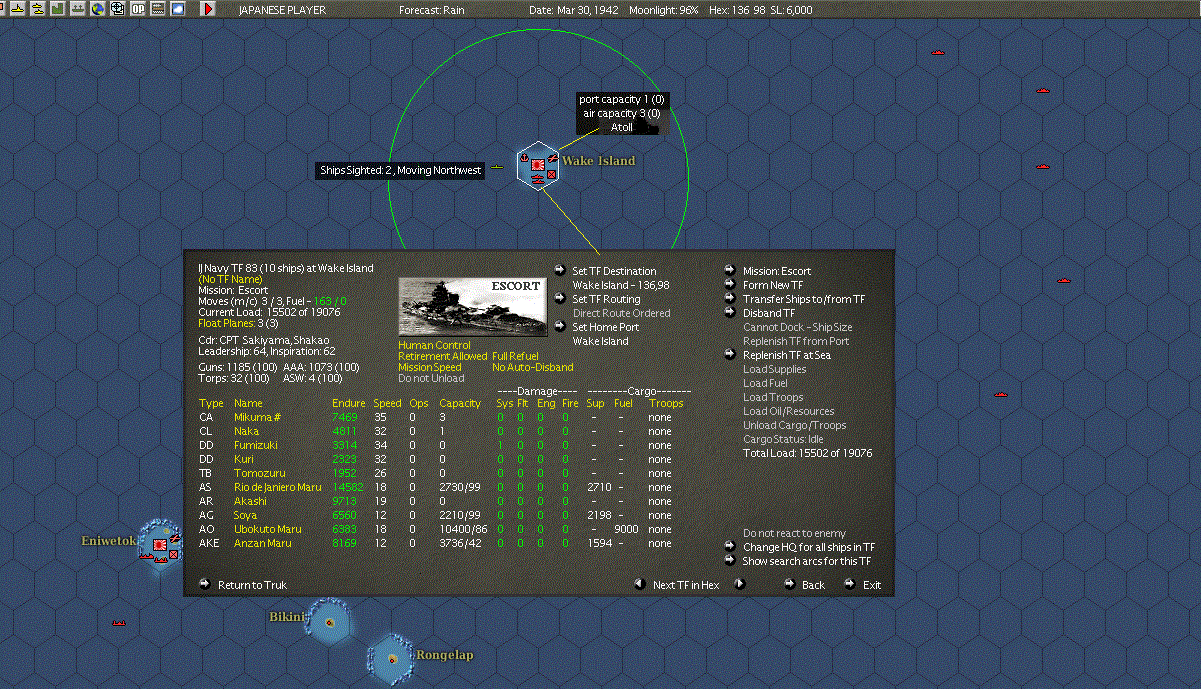Click Set Home Port arrow

pos(560,327)
